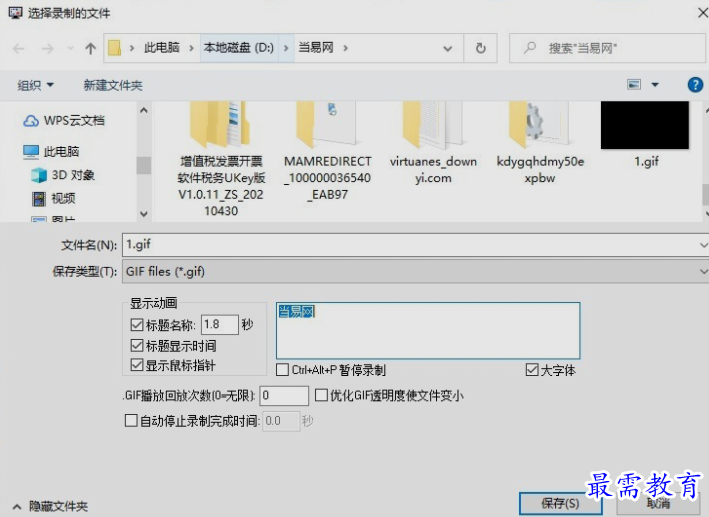Click the Forward navigation arrow
The width and height of the screenshot is (709, 517).
point(47,48)
